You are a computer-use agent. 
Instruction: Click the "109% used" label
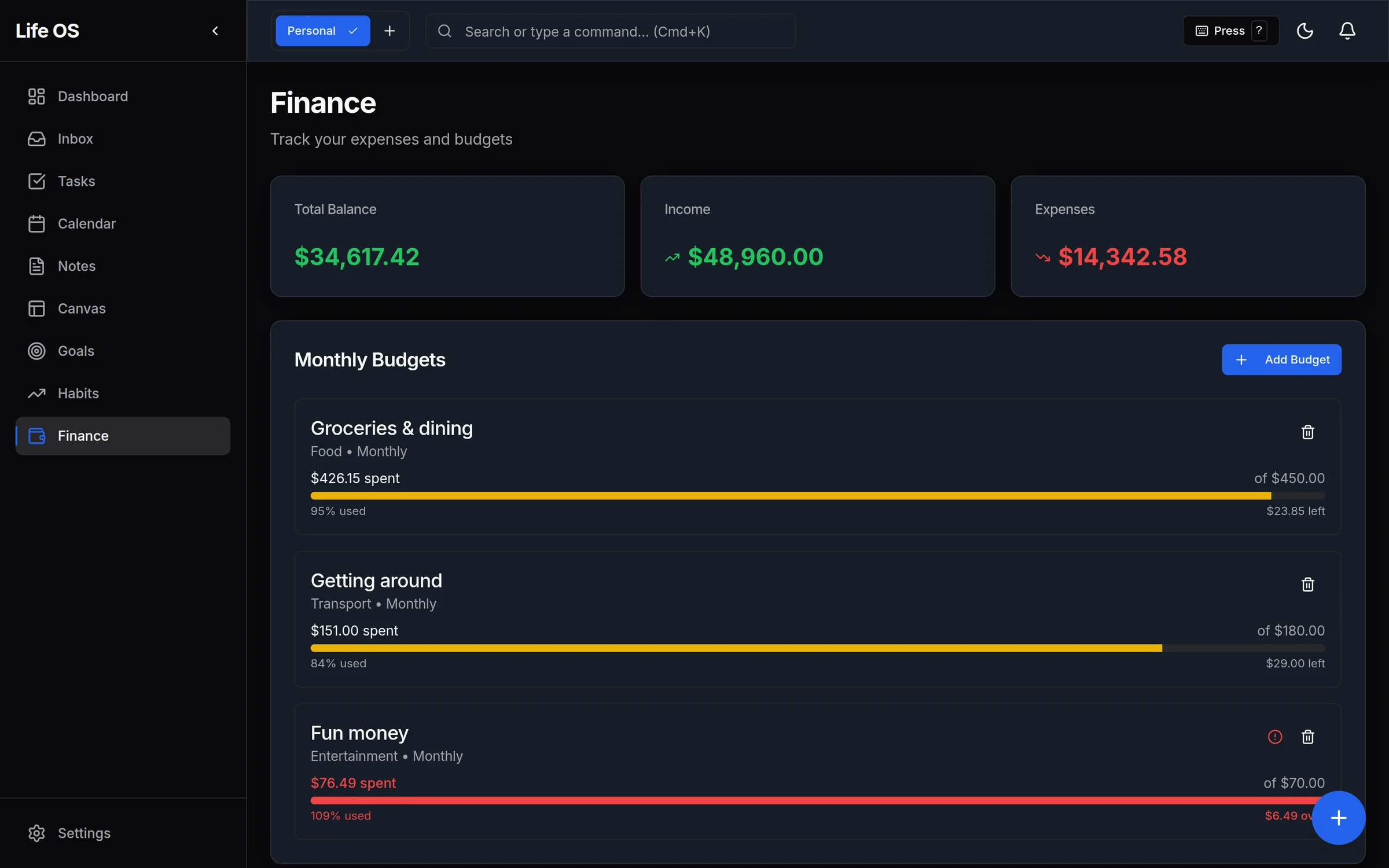[341, 816]
